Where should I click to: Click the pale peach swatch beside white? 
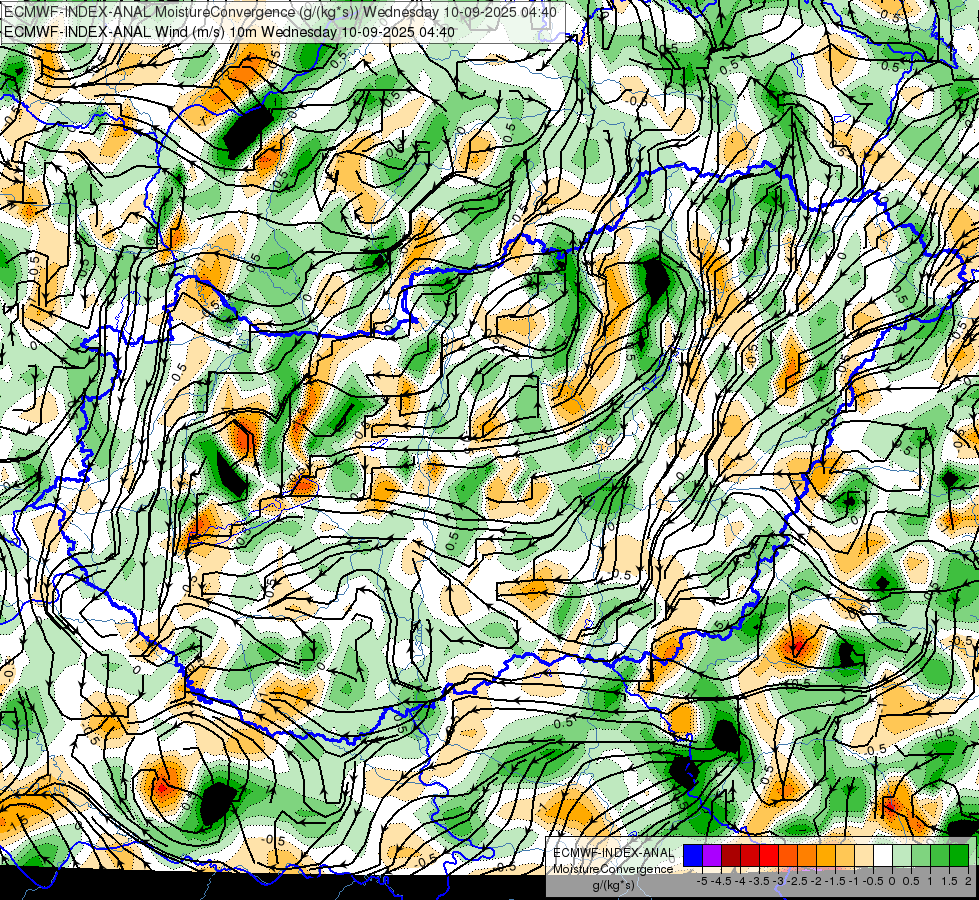click(x=863, y=856)
